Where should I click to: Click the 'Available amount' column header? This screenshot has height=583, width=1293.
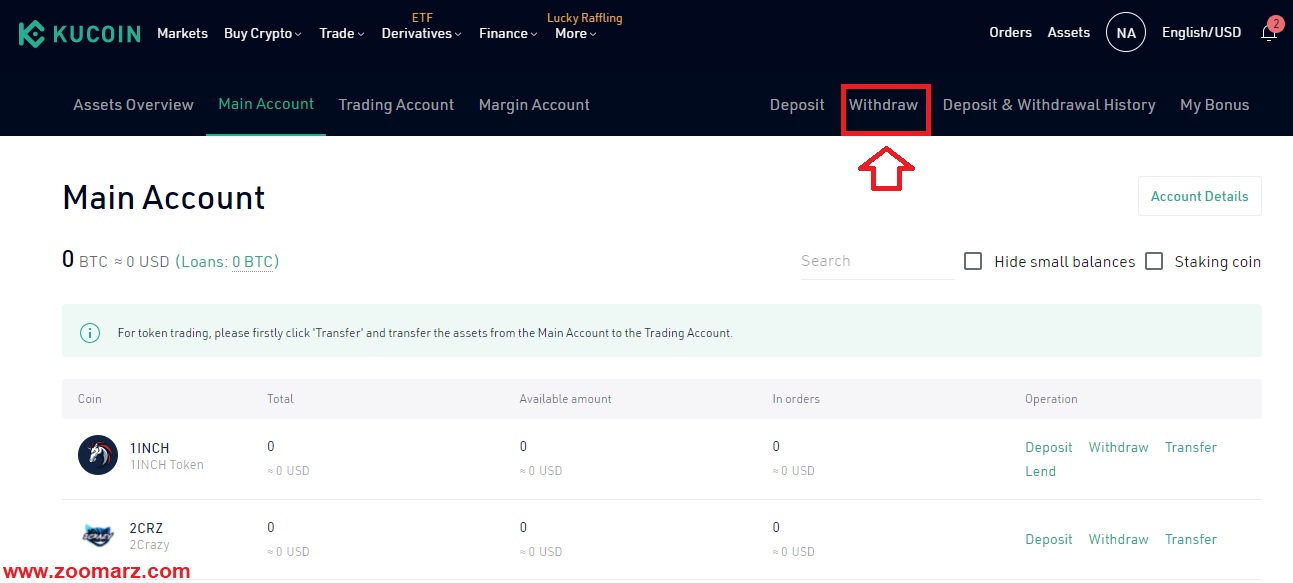565,399
